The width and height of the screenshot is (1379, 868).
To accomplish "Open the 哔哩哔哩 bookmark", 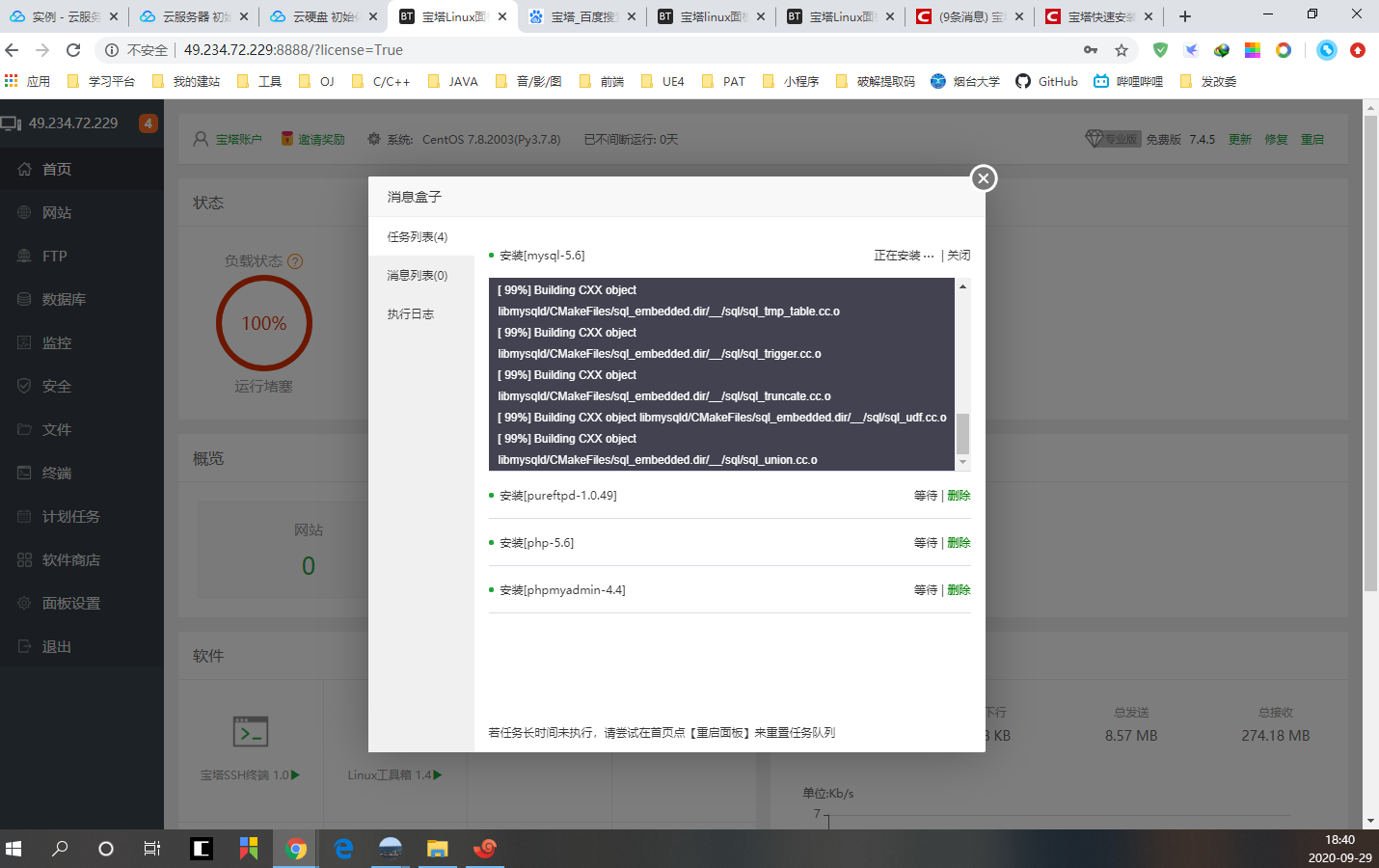I will (x=1128, y=81).
